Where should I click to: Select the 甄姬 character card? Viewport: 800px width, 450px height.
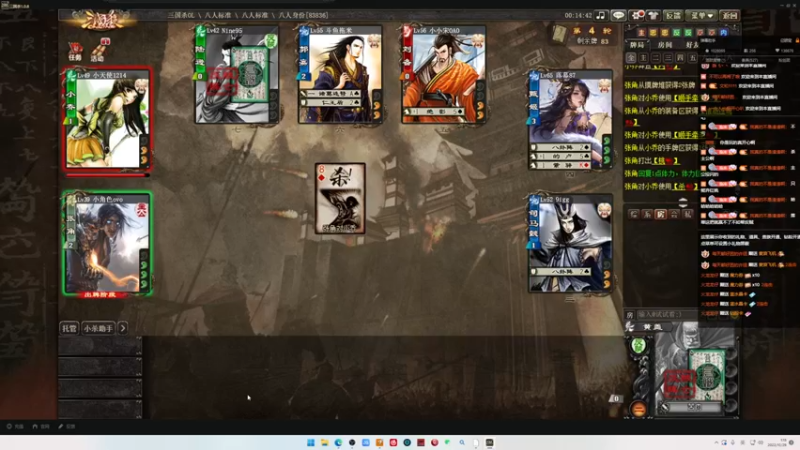coord(570,120)
